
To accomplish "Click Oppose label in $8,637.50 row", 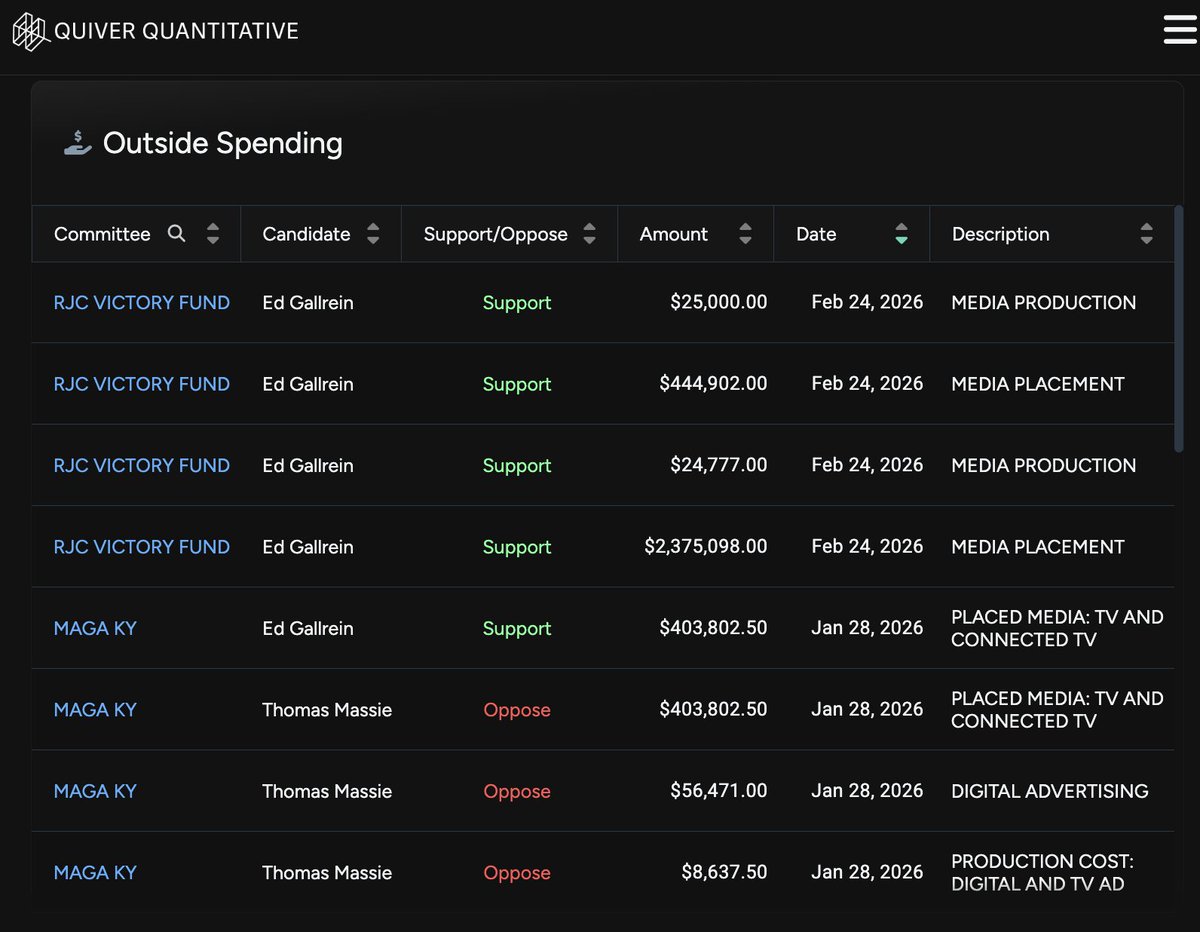I will [517, 872].
